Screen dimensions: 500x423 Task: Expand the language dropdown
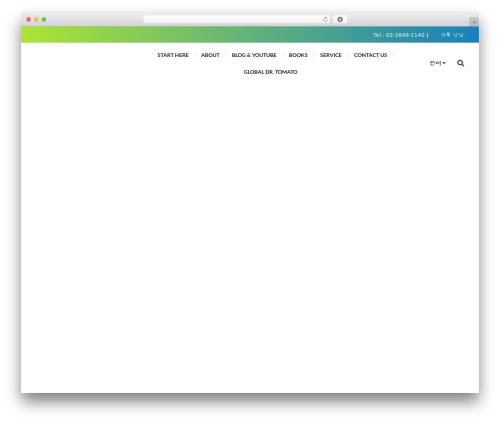pyautogui.click(x=438, y=63)
